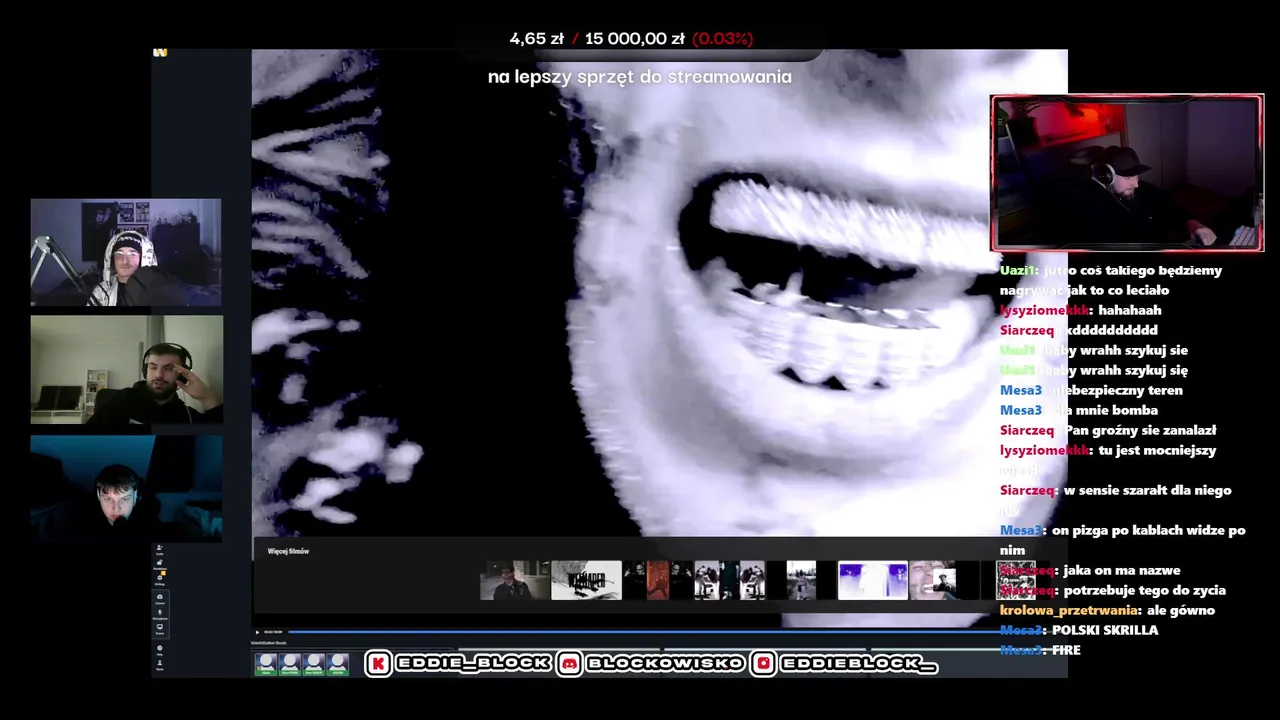Click the chat username 'krolowa_przetrwania'
The height and width of the screenshot is (720, 1280).
[1069, 610]
